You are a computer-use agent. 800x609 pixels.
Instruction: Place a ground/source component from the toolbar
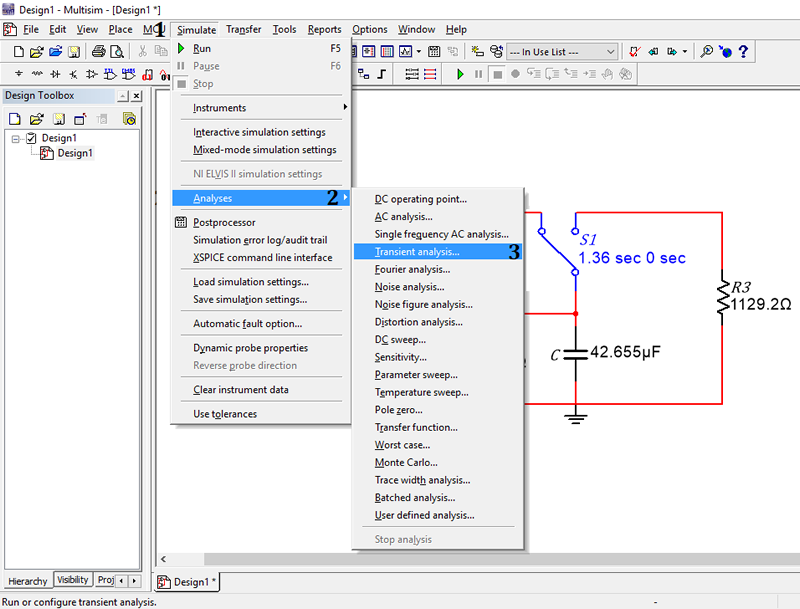19,74
